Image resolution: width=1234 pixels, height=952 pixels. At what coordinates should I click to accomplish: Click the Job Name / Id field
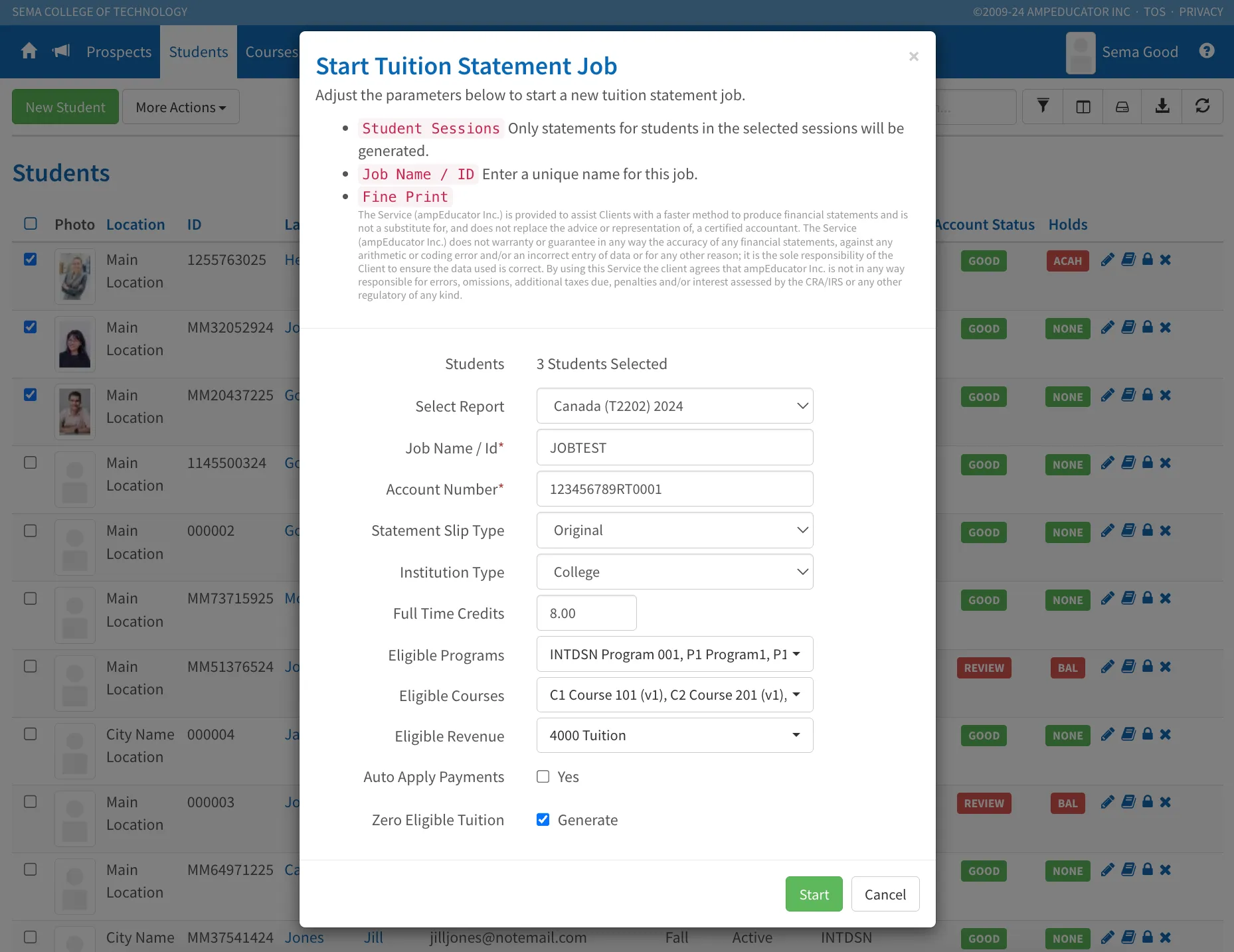click(x=675, y=447)
